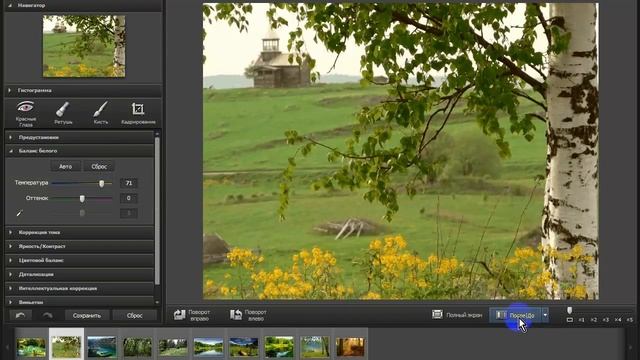The height and width of the screenshot is (360, 640).
Task: Set zoom to x3
Action: click(606, 320)
